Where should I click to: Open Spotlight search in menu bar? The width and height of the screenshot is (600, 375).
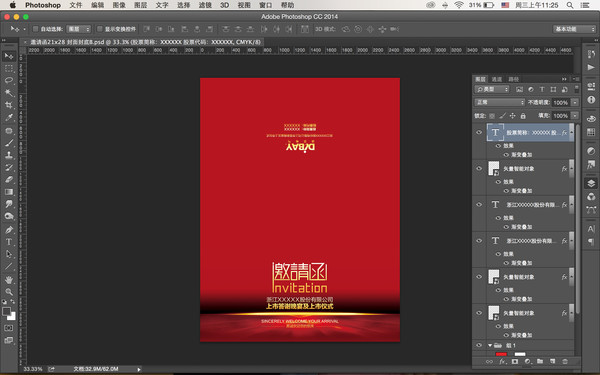(x=570, y=5)
